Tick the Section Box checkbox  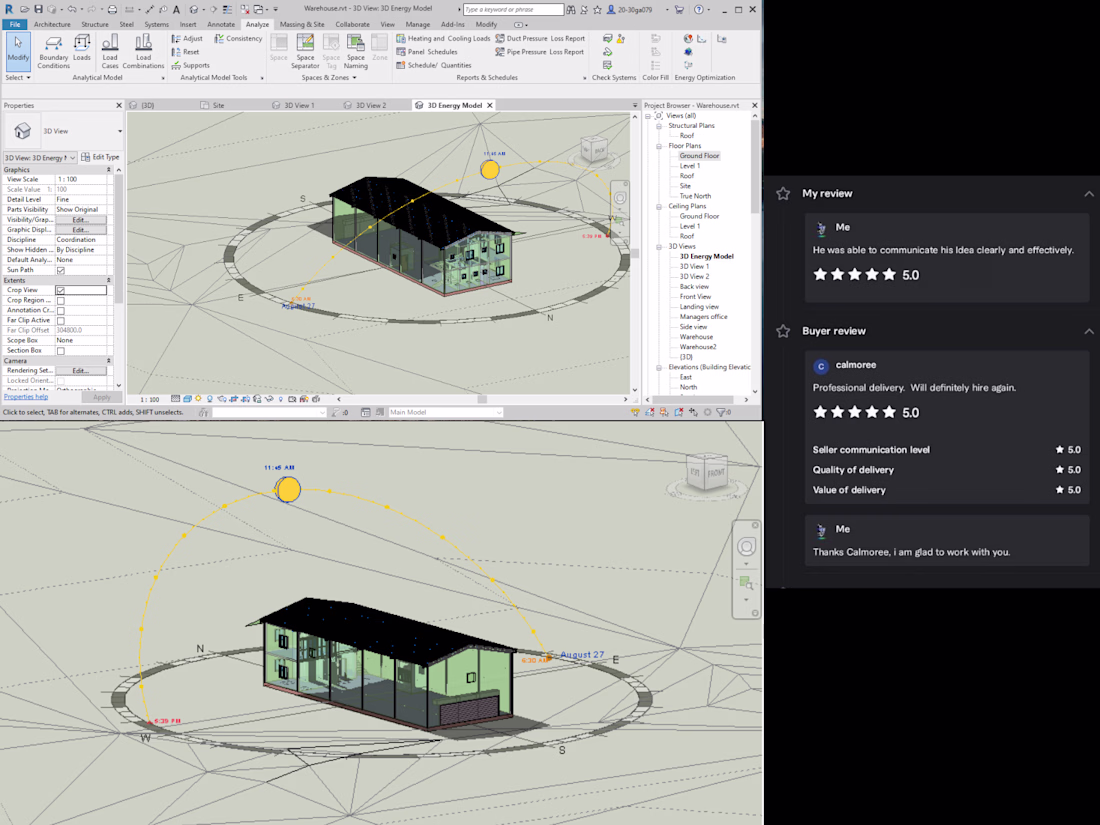click(x=61, y=351)
